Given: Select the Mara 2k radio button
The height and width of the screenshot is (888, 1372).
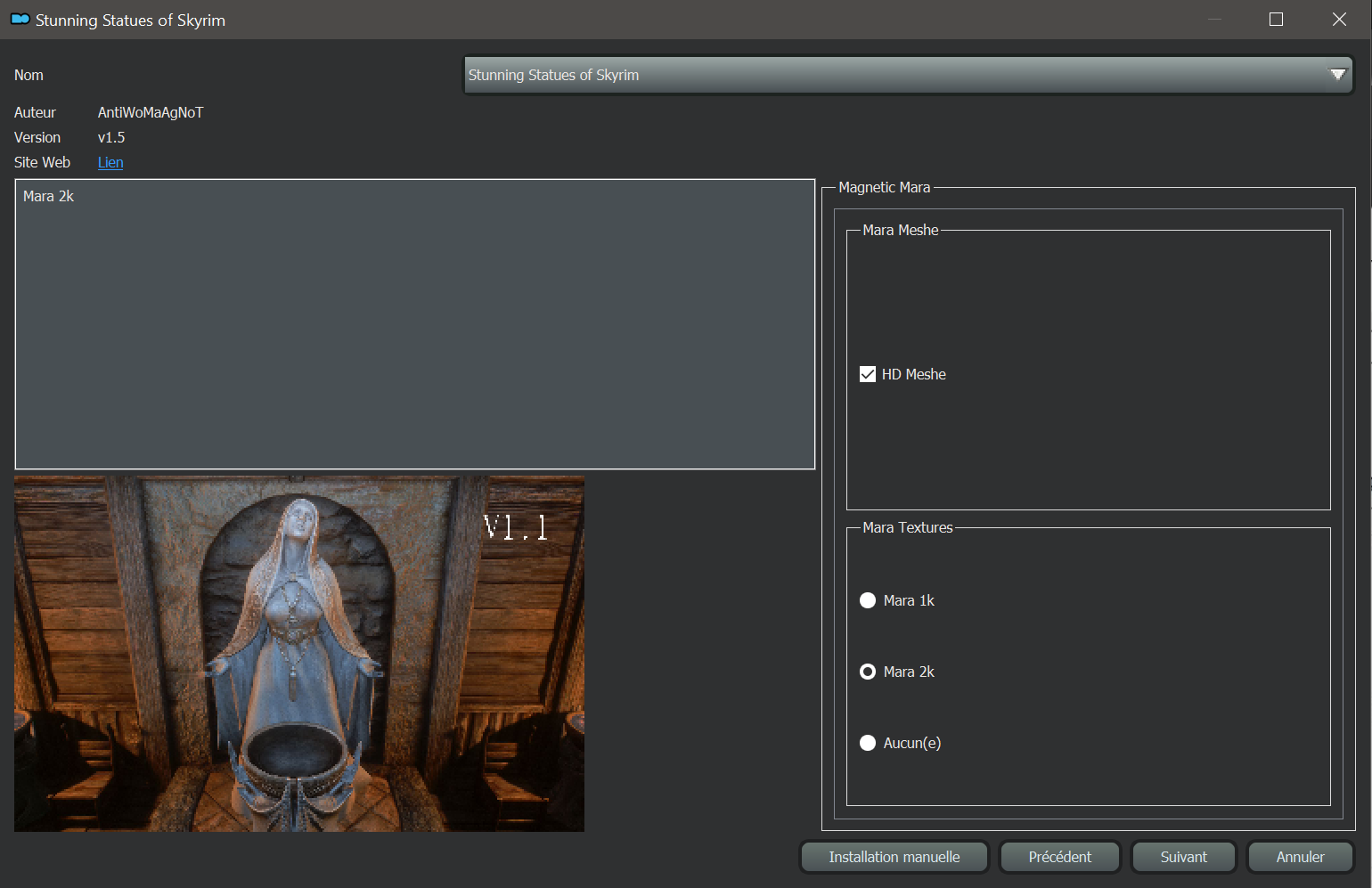Looking at the screenshot, I should (868, 672).
